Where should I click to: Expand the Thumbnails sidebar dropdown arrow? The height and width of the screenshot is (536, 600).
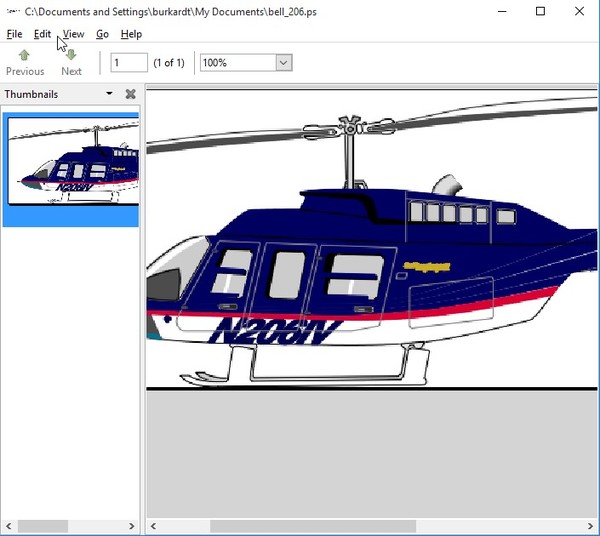click(x=109, y=94)
